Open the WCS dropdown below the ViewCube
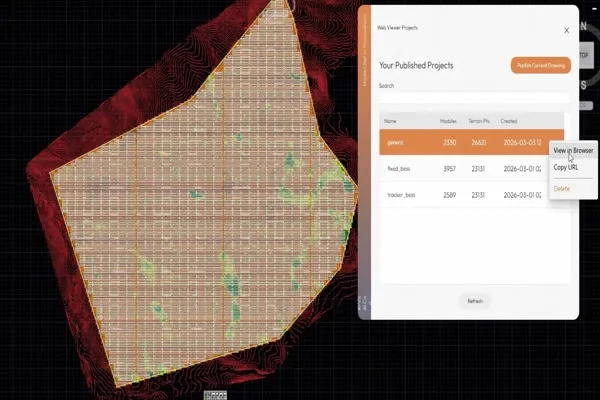 (x=586, y=105)
